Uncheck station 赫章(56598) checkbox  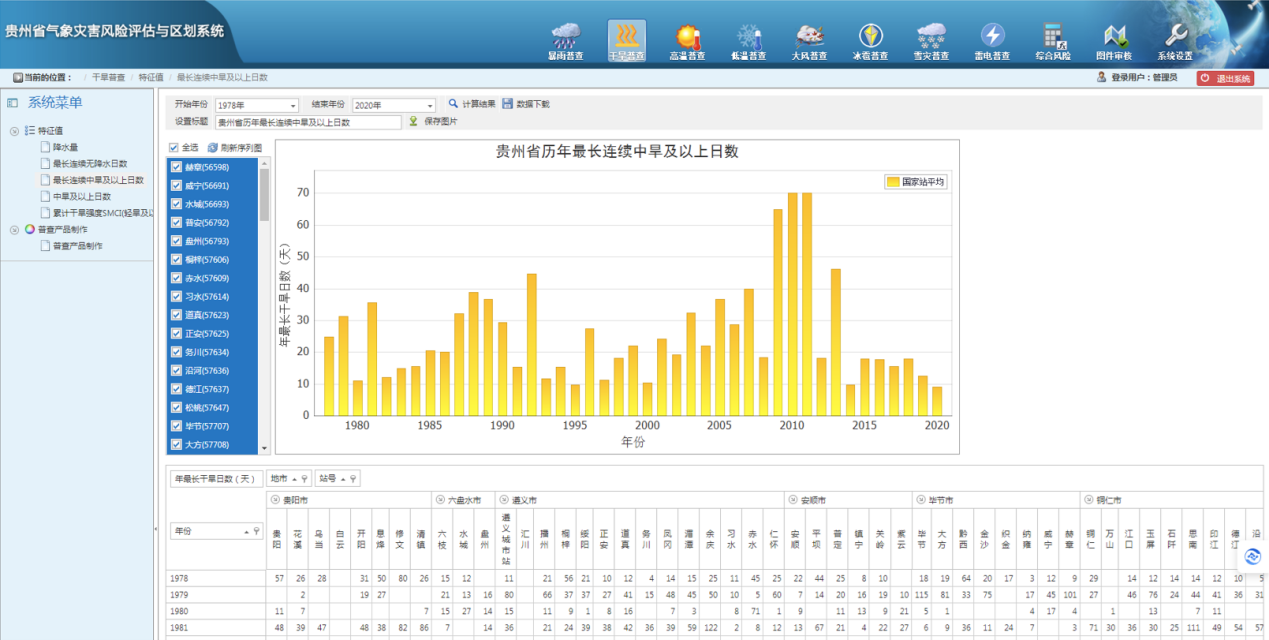(x=176, y=167)
